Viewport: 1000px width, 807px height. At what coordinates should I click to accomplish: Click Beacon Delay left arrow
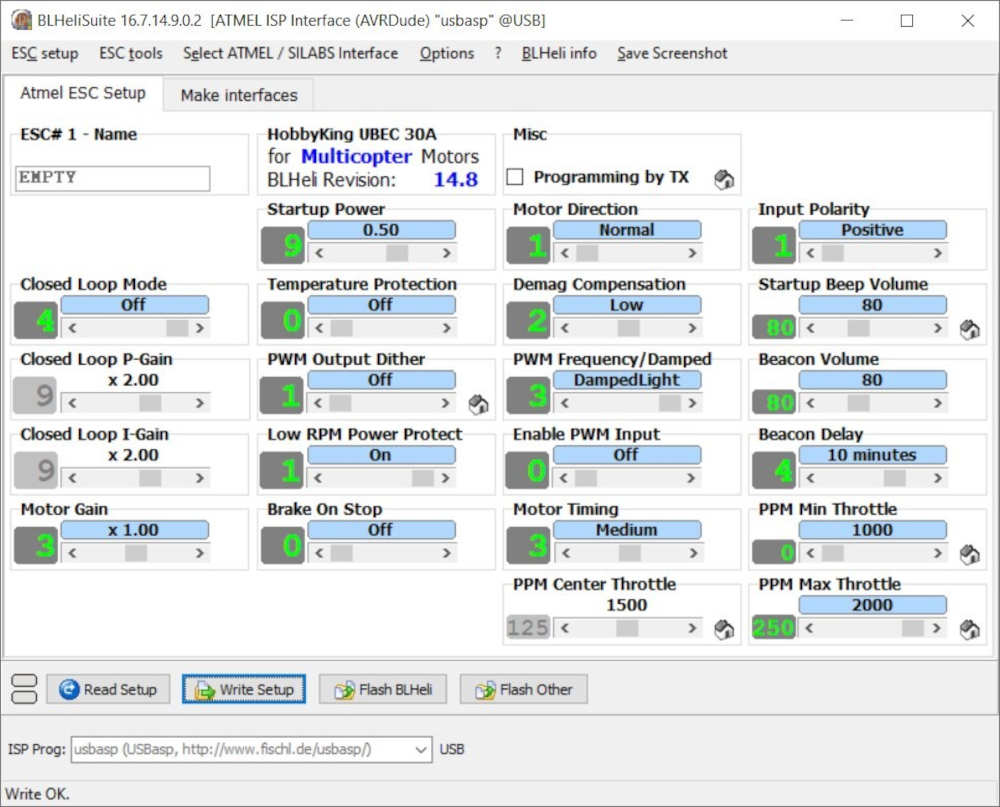pos(810,478)
